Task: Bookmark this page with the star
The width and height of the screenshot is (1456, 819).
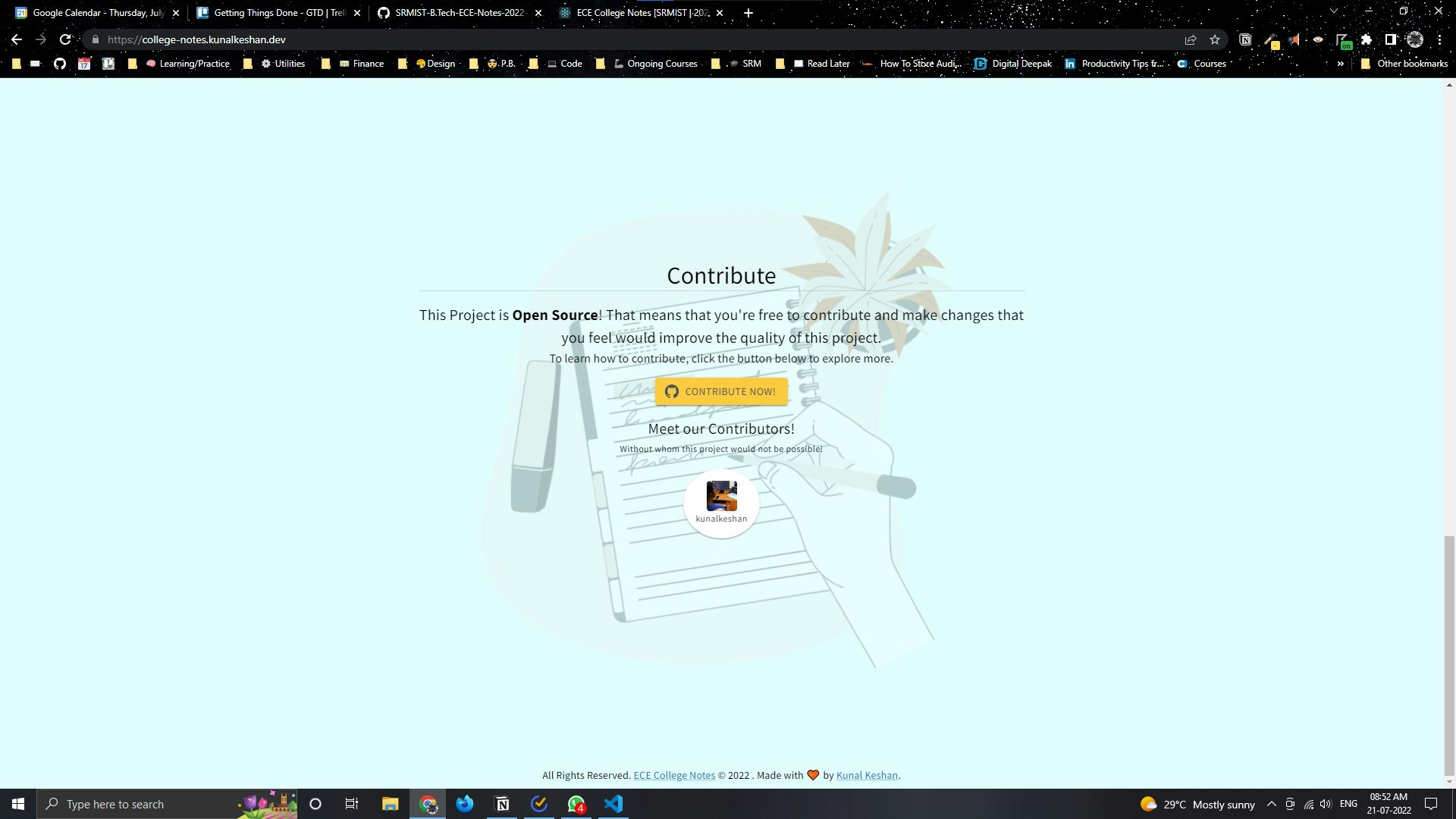Action: pyautogui.click(x=1215, y=39)
